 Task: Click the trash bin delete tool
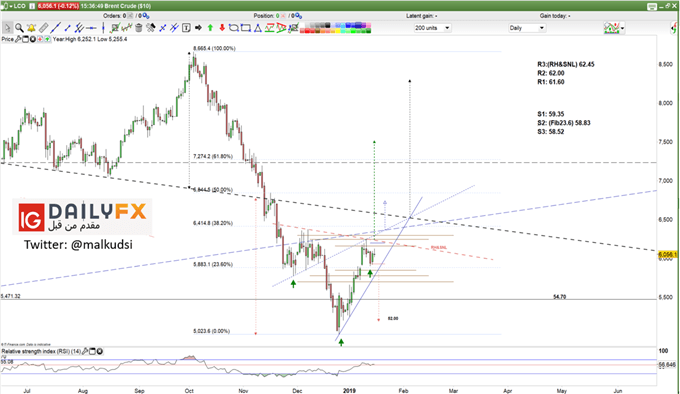click(x=139, y=28)
